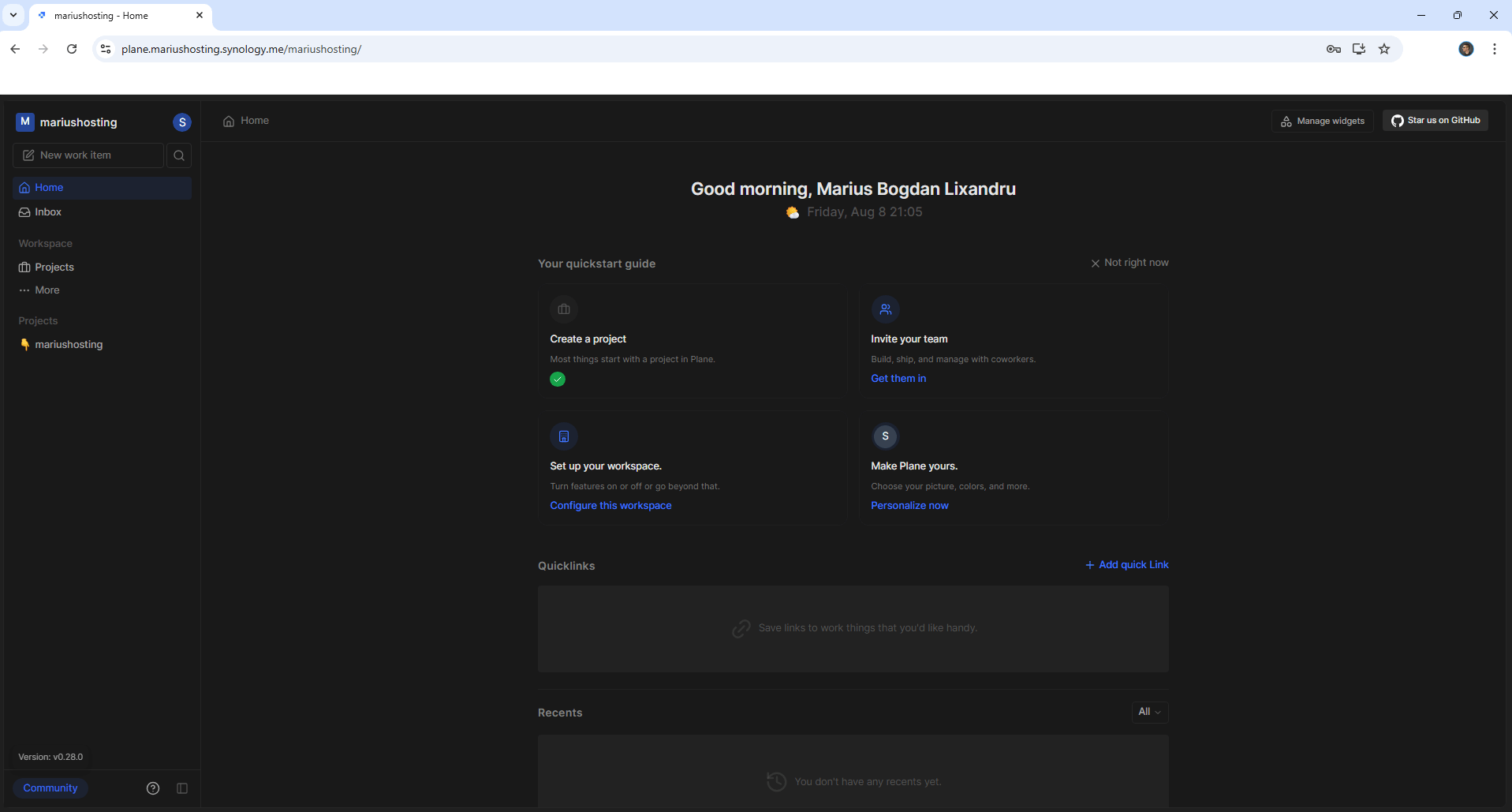Viewport: 1512px width, 812px height.
Task: Open Manage widgets
Action: (x=1323, y=121)
